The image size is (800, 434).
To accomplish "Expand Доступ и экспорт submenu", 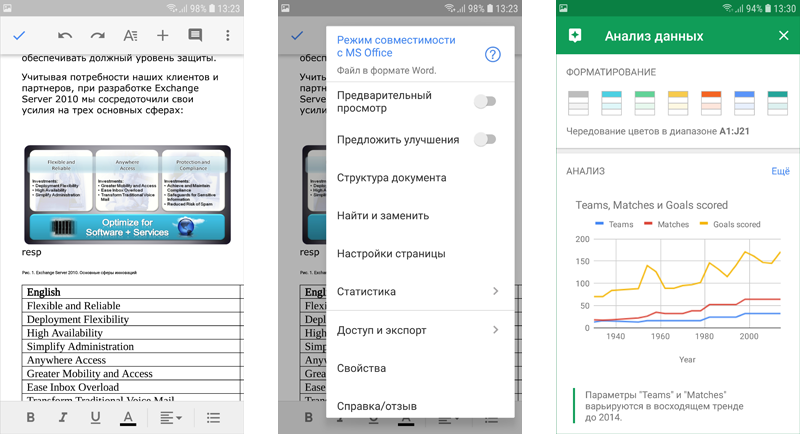I will pyautogui.click(x=420, y=330).
